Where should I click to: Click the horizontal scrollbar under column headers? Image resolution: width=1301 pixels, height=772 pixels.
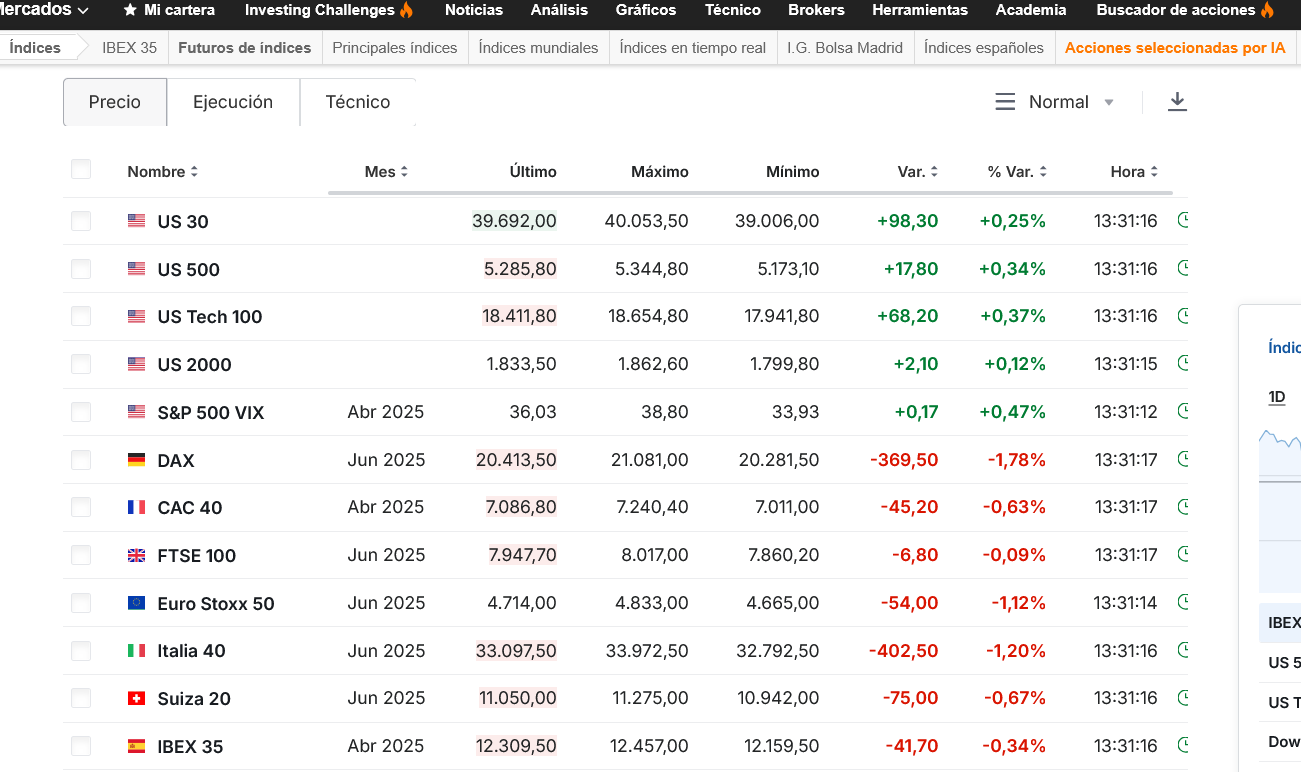tap(750, 192)
